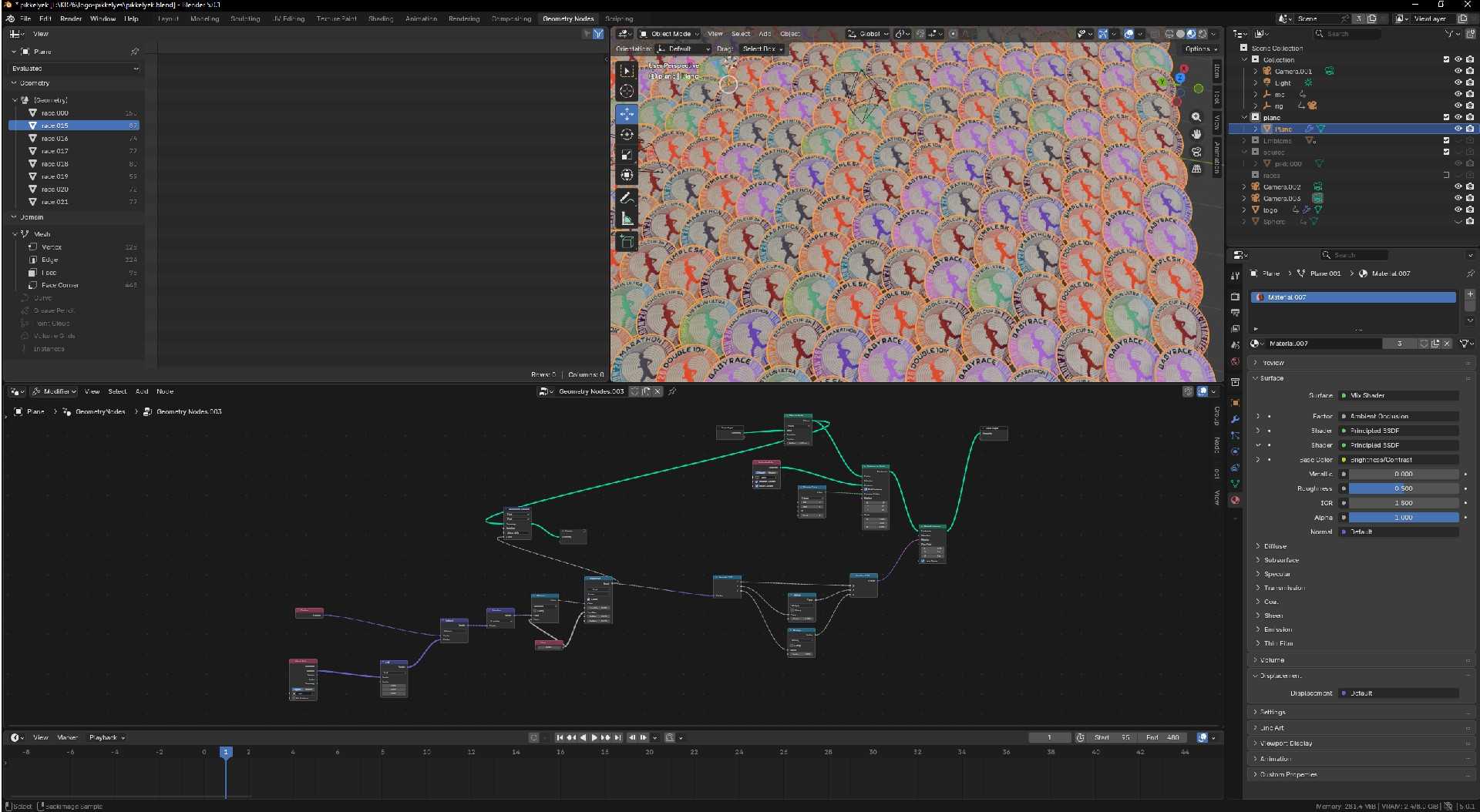Click the Options button in the viewport header

[1198, 49]
